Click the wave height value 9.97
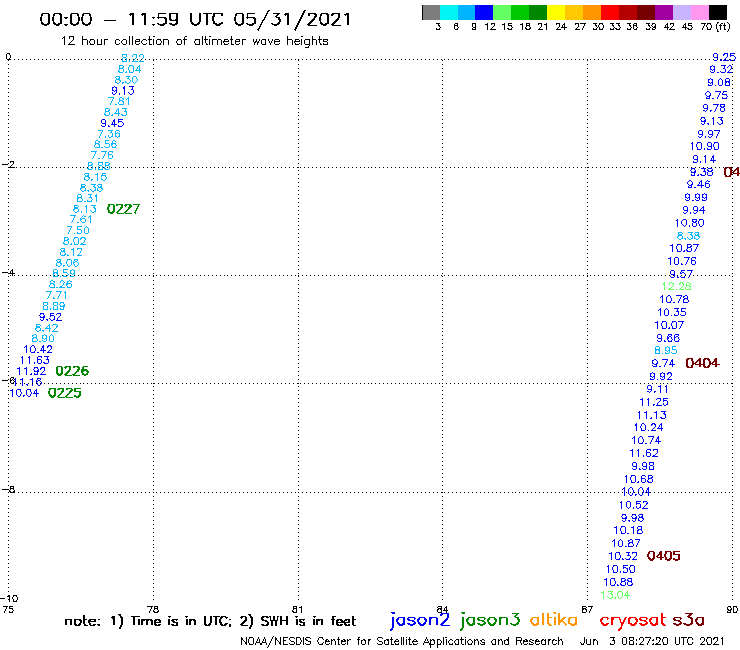This screenshot has width=740, height=650. point(708,134)
